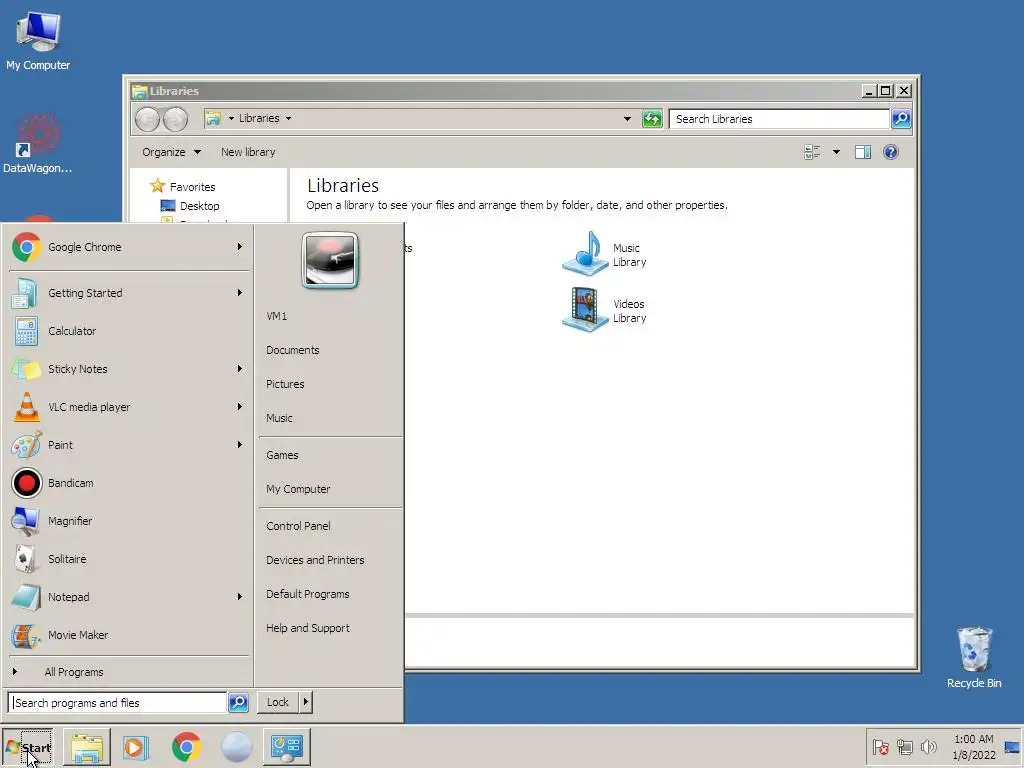This screenshot has height=768, width=1024.
Task: Expand Notepad recent files arrow
Action: pos(240,597)
